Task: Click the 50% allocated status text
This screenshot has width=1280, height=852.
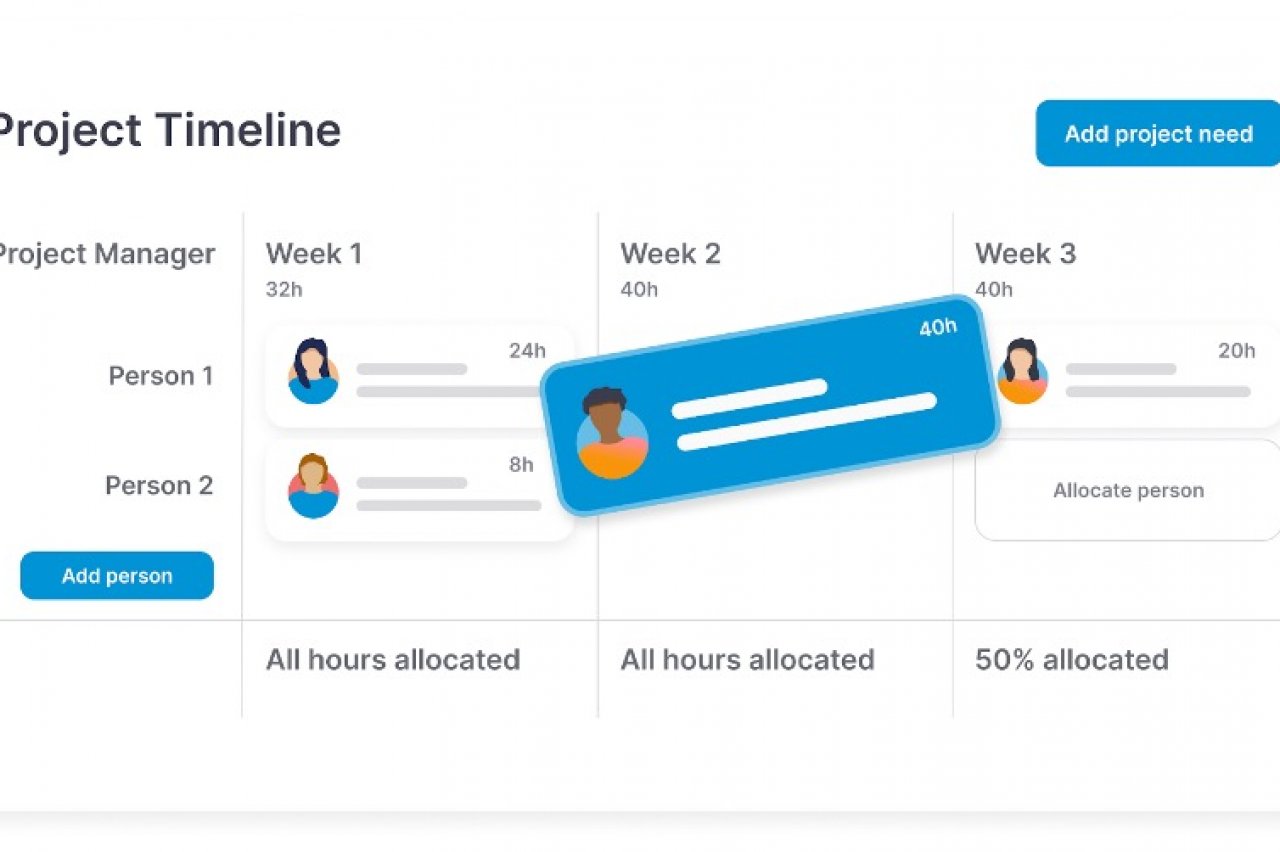Action: click(1071, 660)
